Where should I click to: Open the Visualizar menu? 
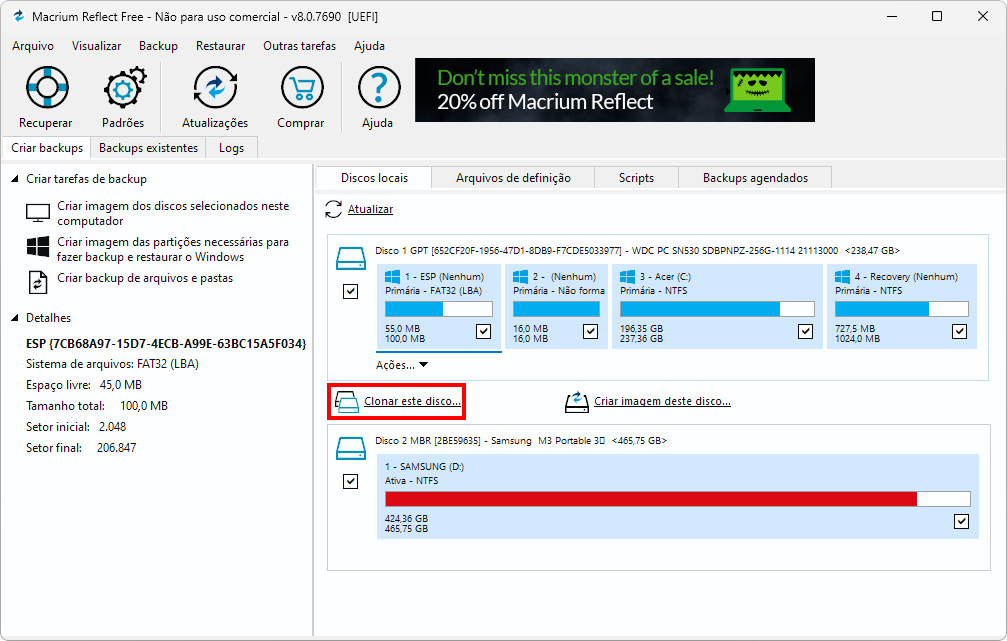(x=96, y=46)
